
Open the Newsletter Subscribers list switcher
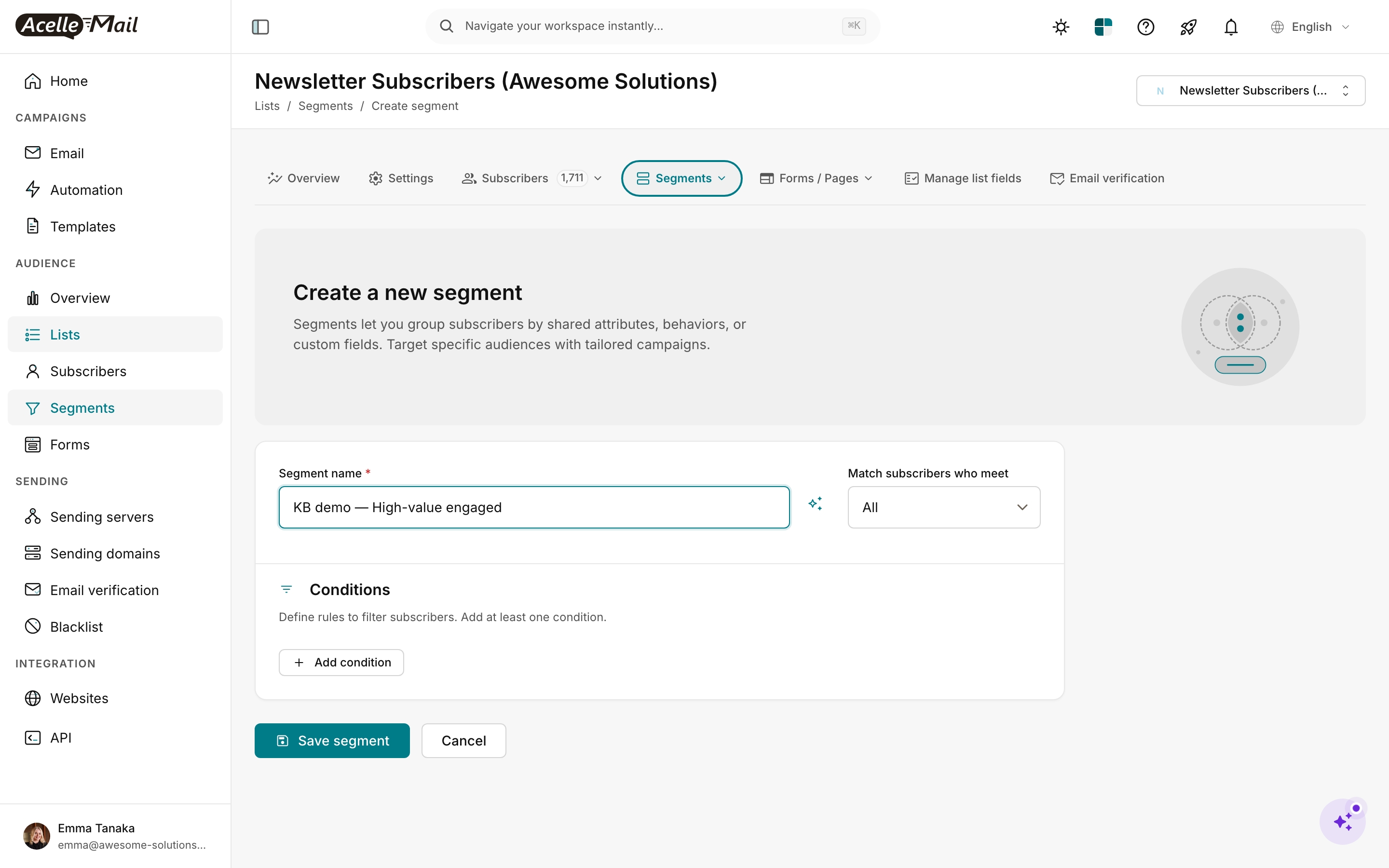point(1251,91)
